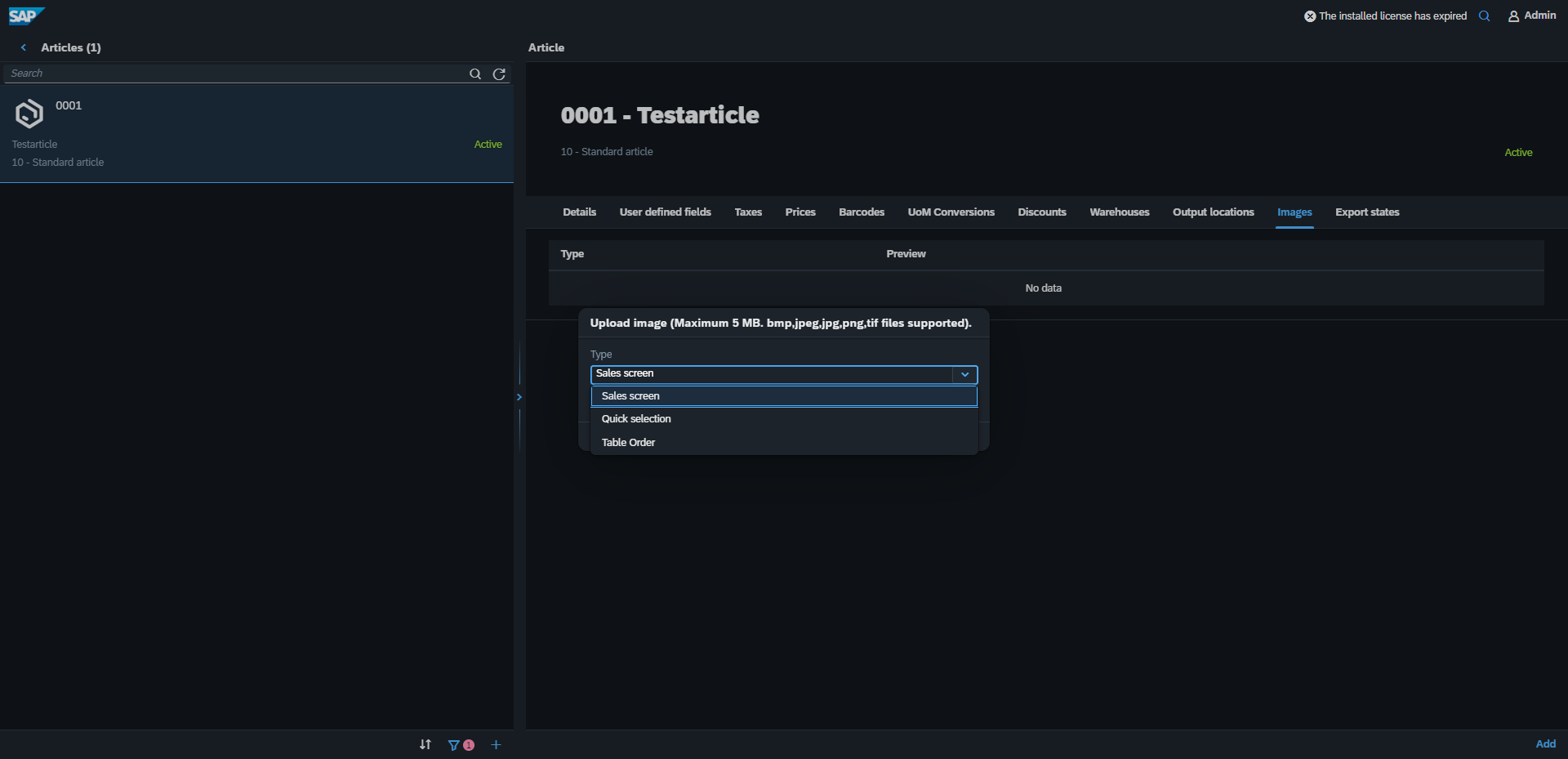The width and height of the screenshot is (1568, 759).
Task: Choose Table Order from the Type list
Action: (628, 443)
